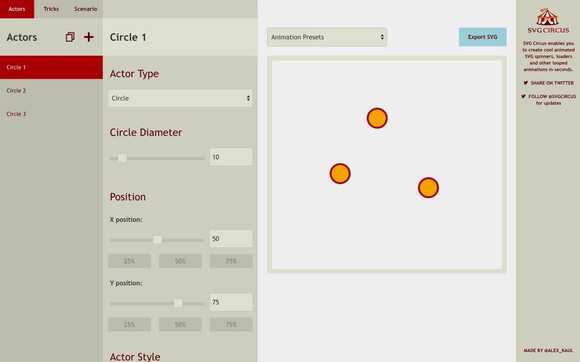This screenshot has width=580, height=362.
Task: Set X position to 50% preset
Action: 180,261
